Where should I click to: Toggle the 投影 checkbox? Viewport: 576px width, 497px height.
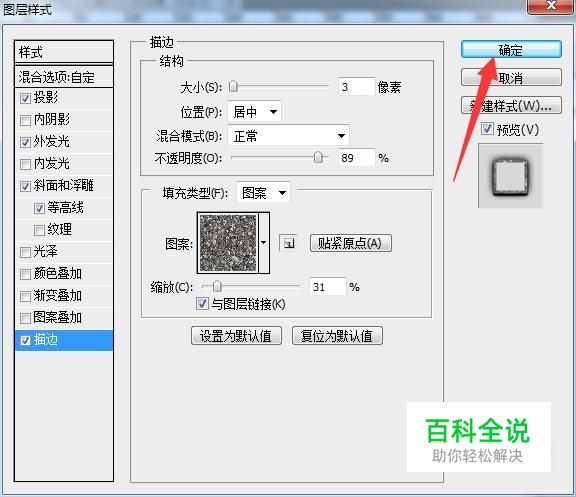pyautogui.click(x=25, y=98)
